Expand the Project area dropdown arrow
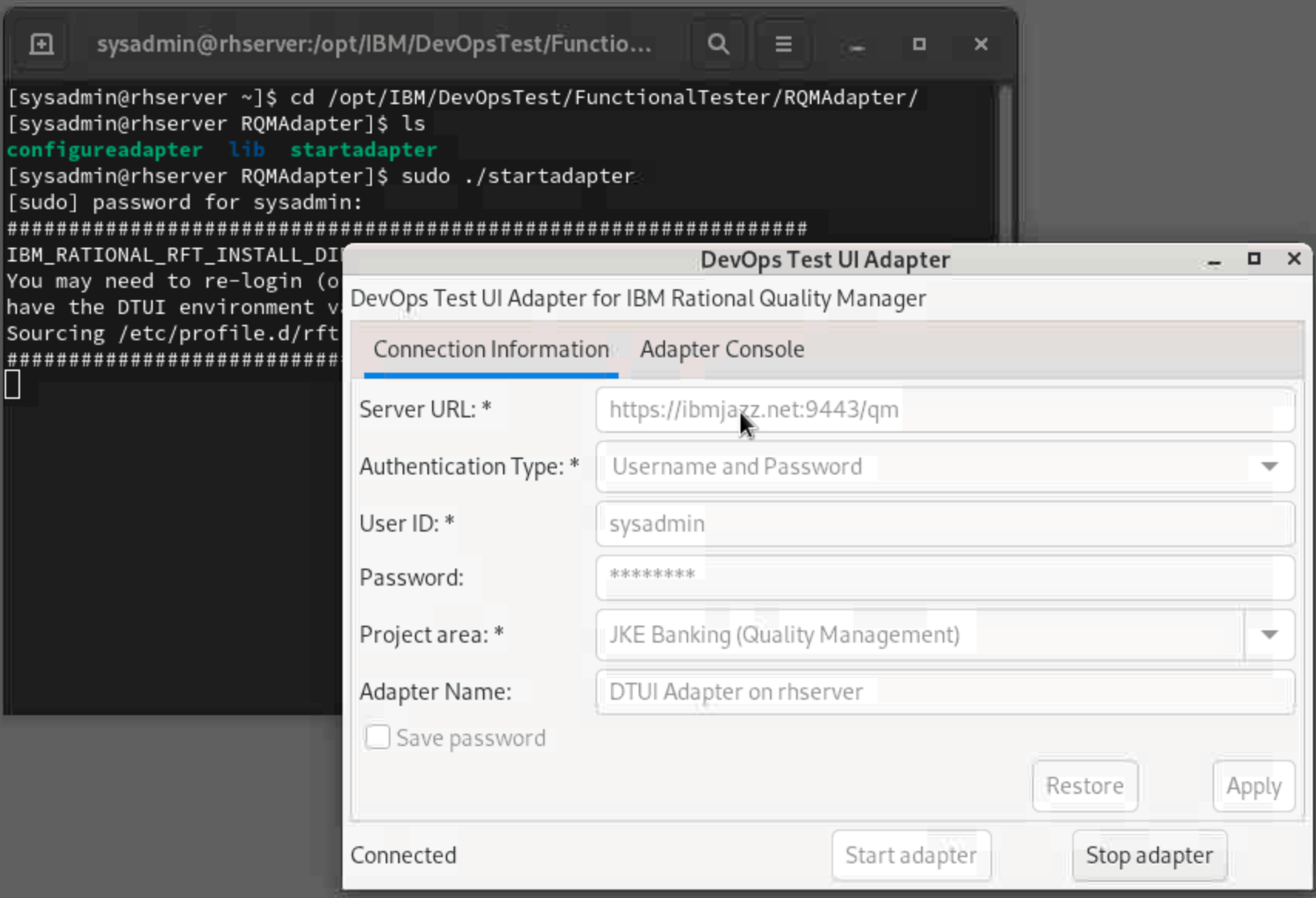The height and width of the screenshot is (898, 1316). (x=1269, y=635)
